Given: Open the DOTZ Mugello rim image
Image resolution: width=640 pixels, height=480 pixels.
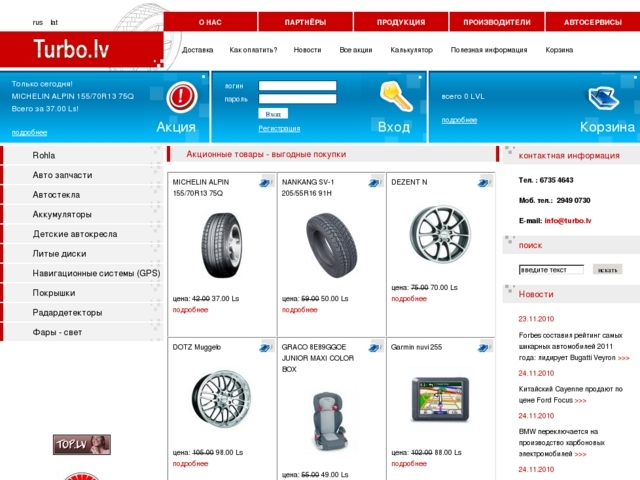Looking at the screenshot, I should (222, 399).
